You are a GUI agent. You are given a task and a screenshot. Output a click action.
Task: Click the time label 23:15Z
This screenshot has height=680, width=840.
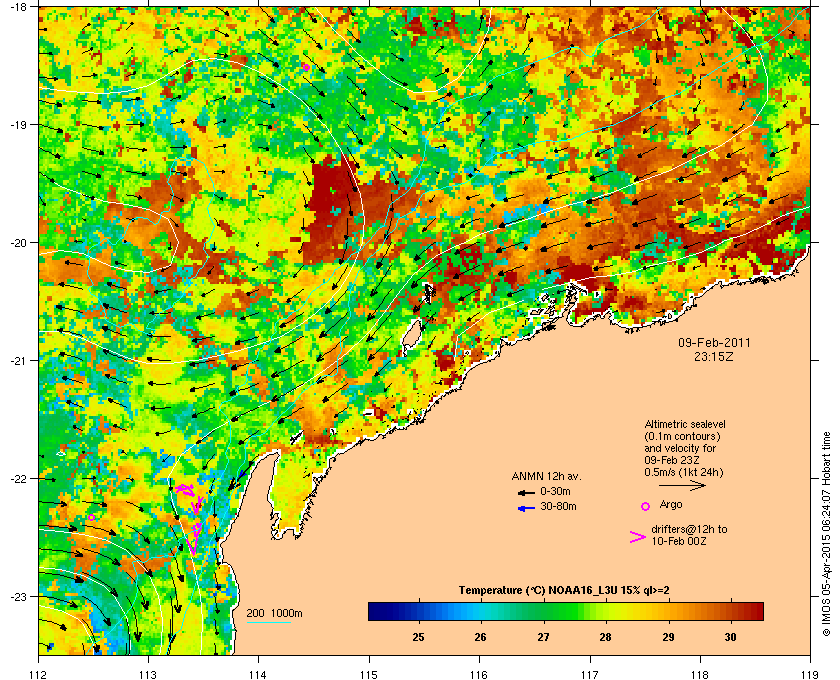[x=714, y=356]
